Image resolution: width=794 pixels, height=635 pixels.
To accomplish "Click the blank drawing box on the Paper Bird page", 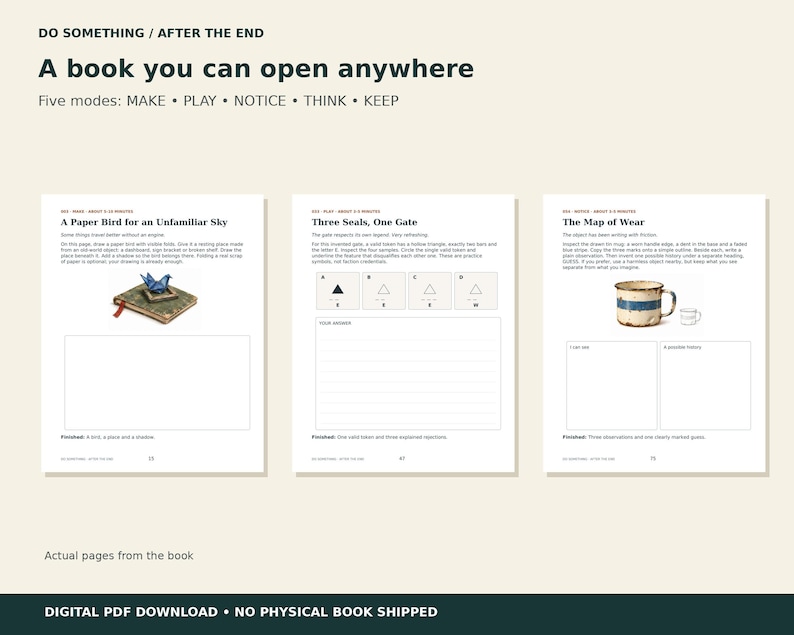I will pyautogui.click(x=157, y=382).
